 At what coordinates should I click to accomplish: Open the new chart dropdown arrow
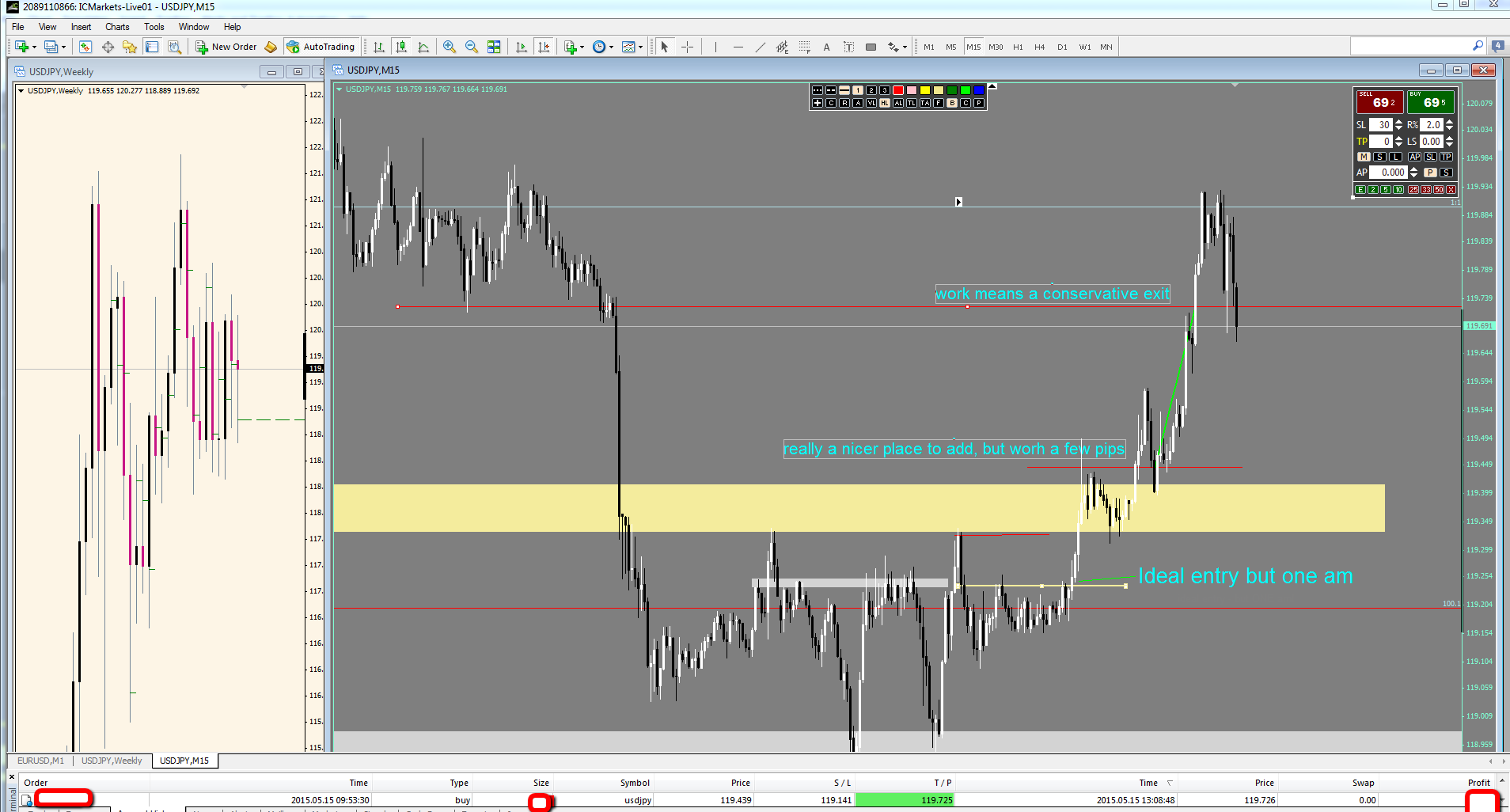(34, 47)
